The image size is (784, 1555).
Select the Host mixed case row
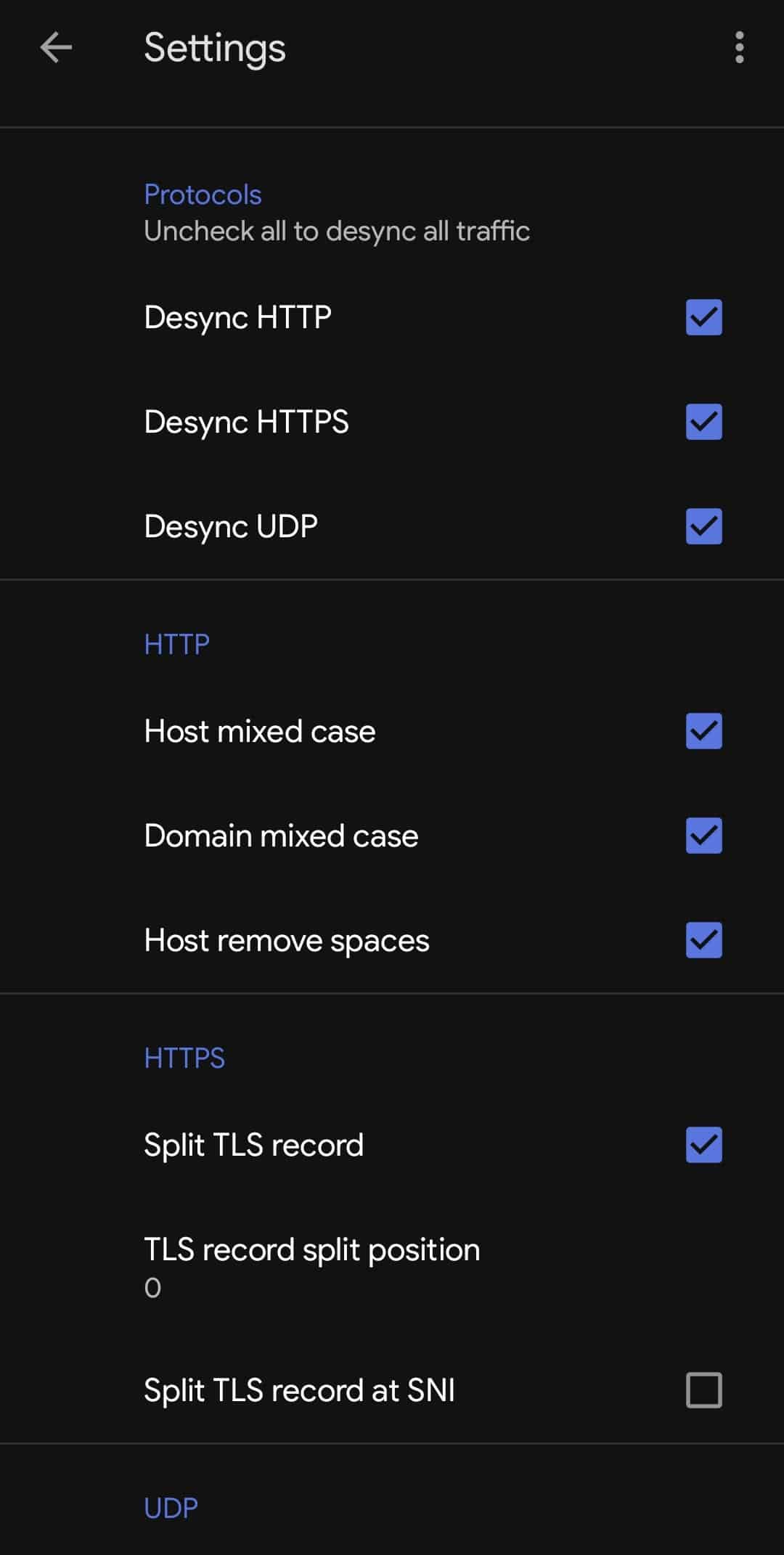tap(392, 731)
